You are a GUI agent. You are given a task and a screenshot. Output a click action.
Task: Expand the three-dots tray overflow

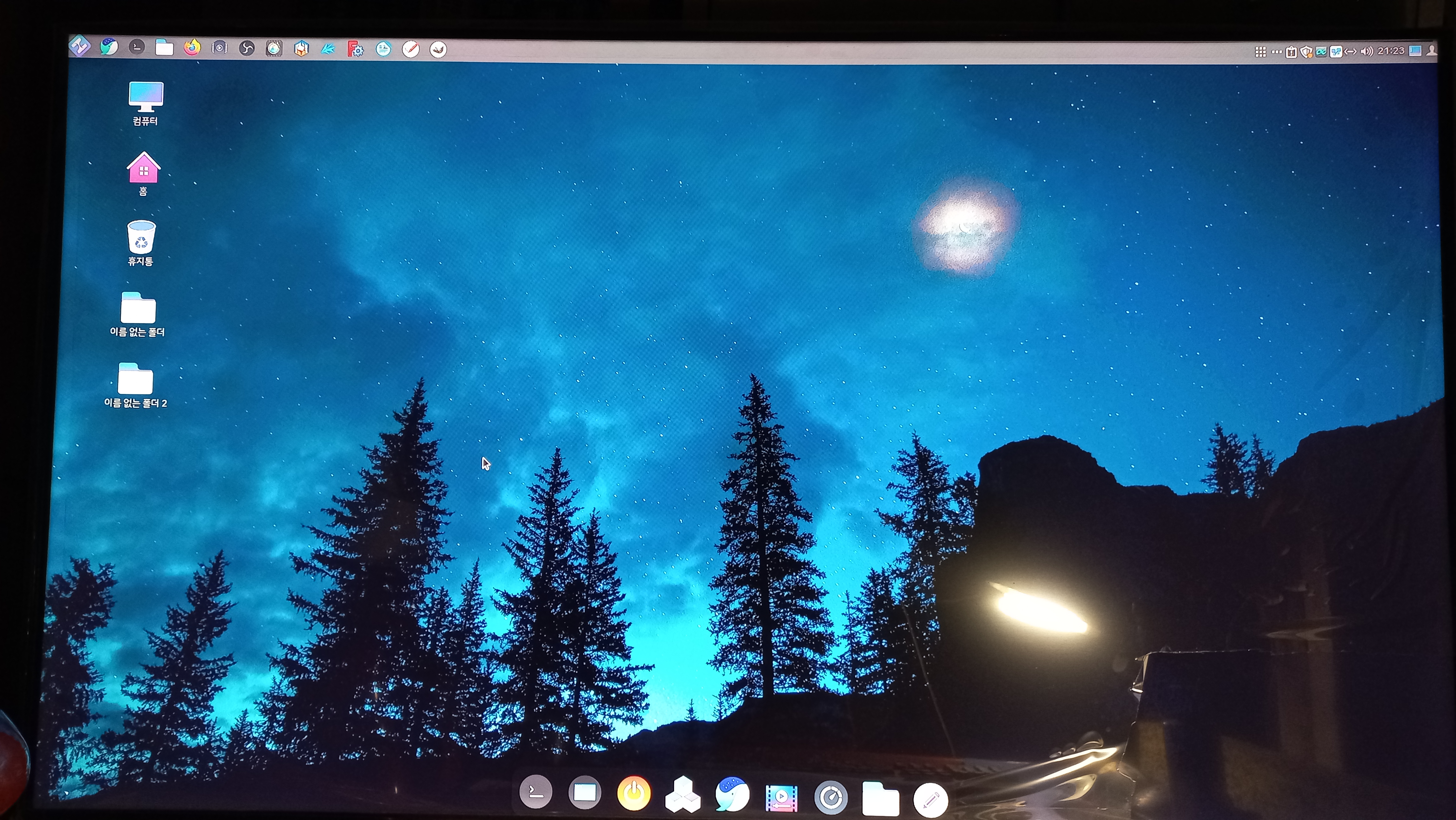click(1276, 52)
